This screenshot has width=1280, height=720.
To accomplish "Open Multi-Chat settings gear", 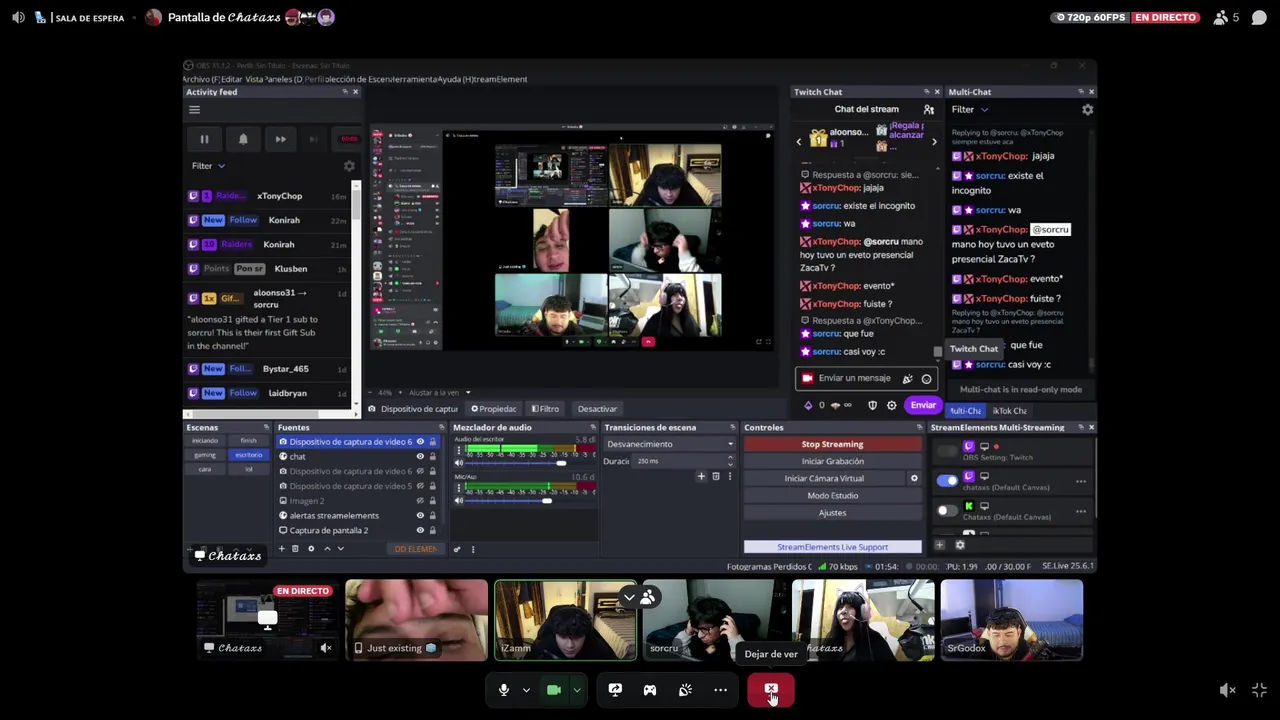I will click(1088, 109).
